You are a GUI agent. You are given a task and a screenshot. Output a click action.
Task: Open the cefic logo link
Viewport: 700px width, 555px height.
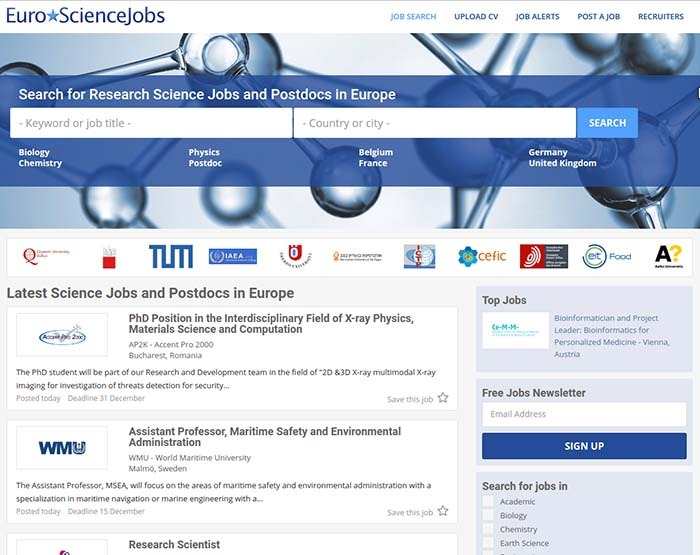pyautogui.click(x=482, y=256)
